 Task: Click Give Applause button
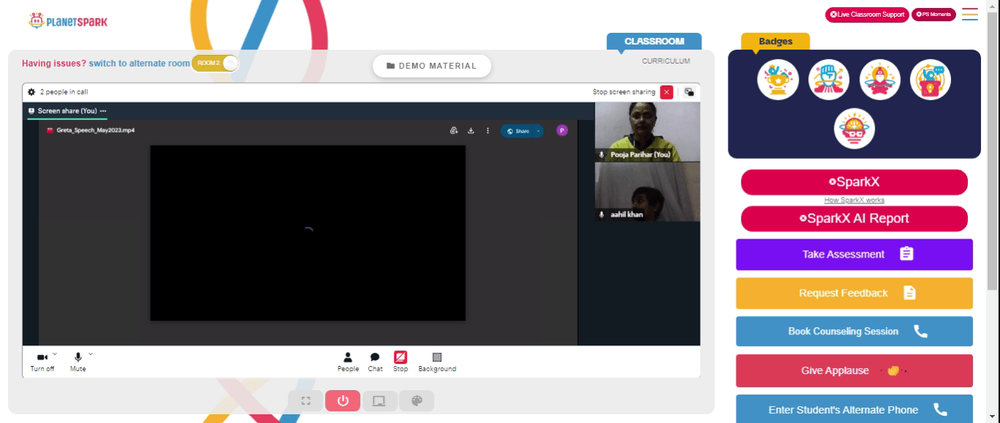point(854,371)
